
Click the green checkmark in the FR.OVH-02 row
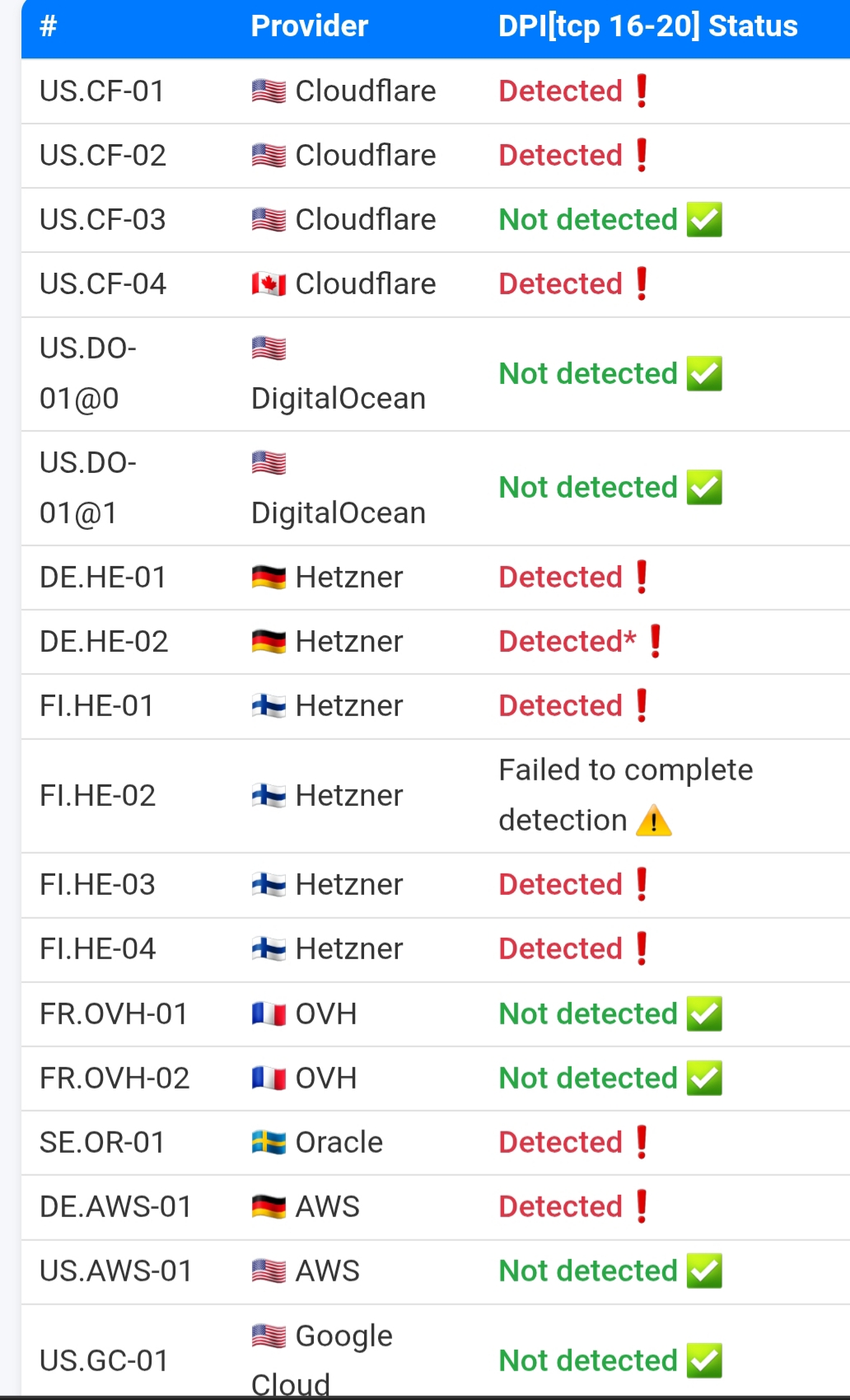pyautogui.click(x=704, y=1079)
